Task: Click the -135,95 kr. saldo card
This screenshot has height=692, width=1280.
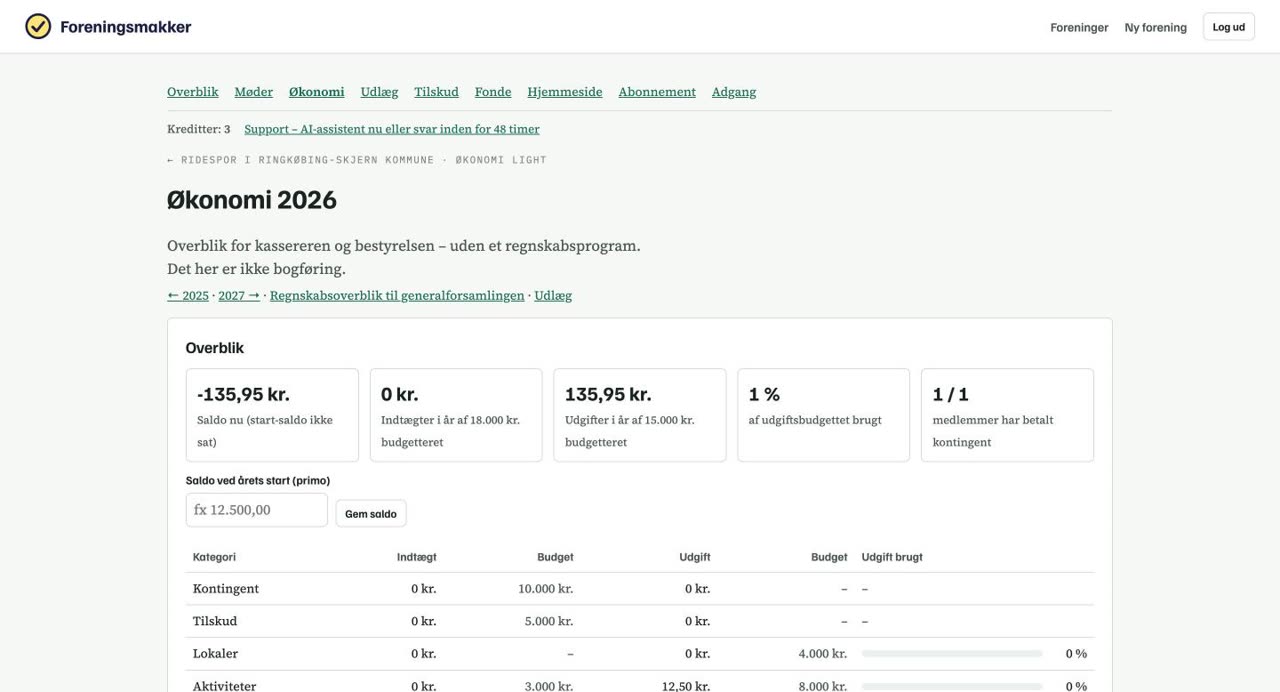Action: (x=272, y=415)
